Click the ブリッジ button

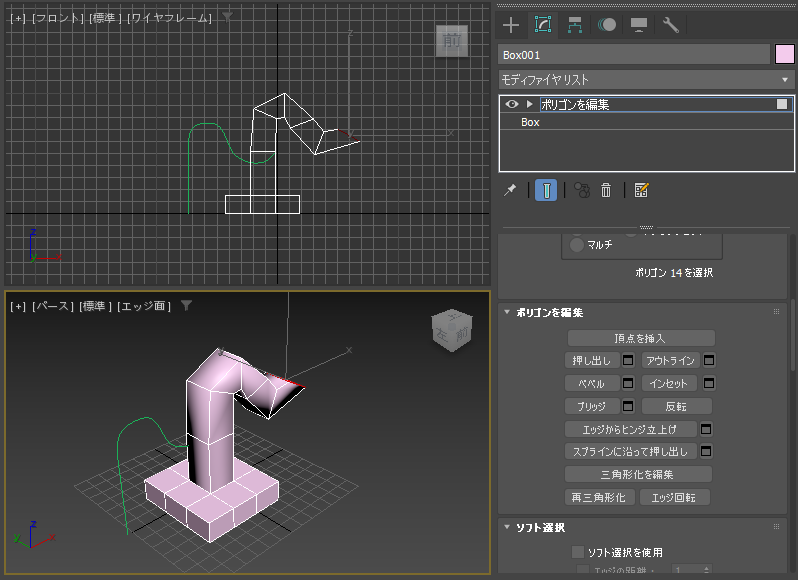click(x=592, y=406)
